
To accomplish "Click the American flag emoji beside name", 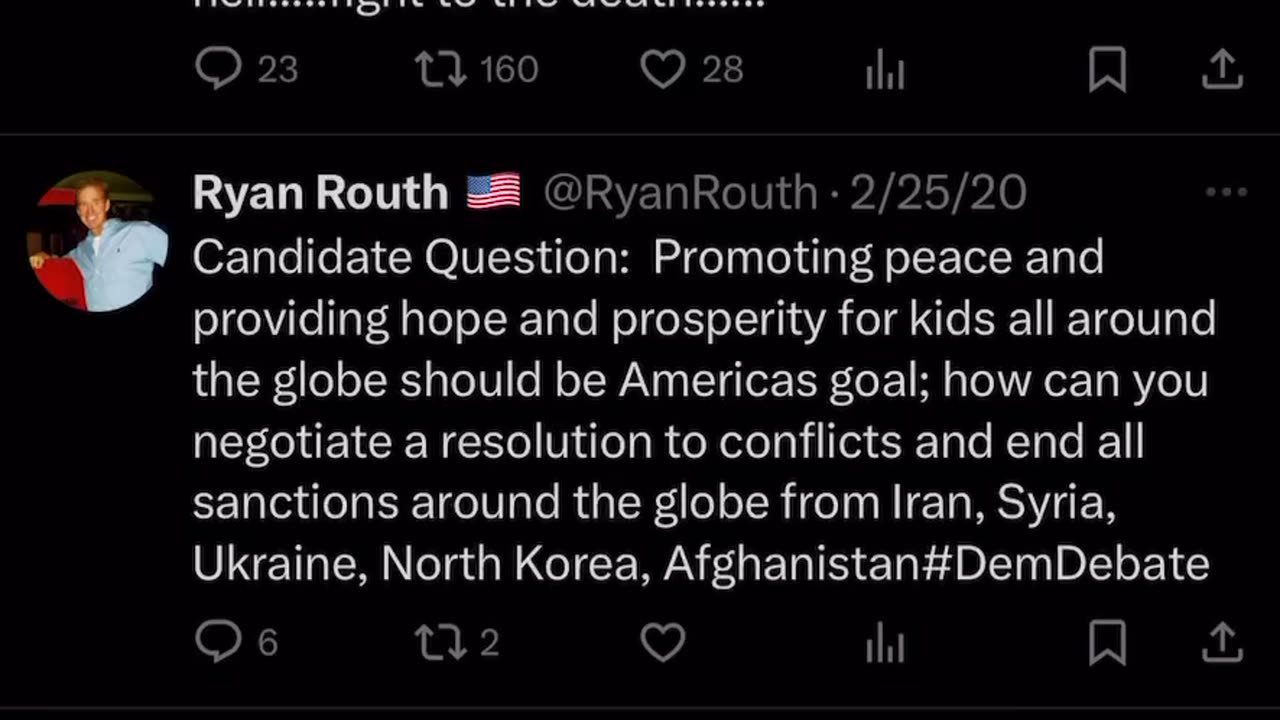I will click(x=494, y=191).
